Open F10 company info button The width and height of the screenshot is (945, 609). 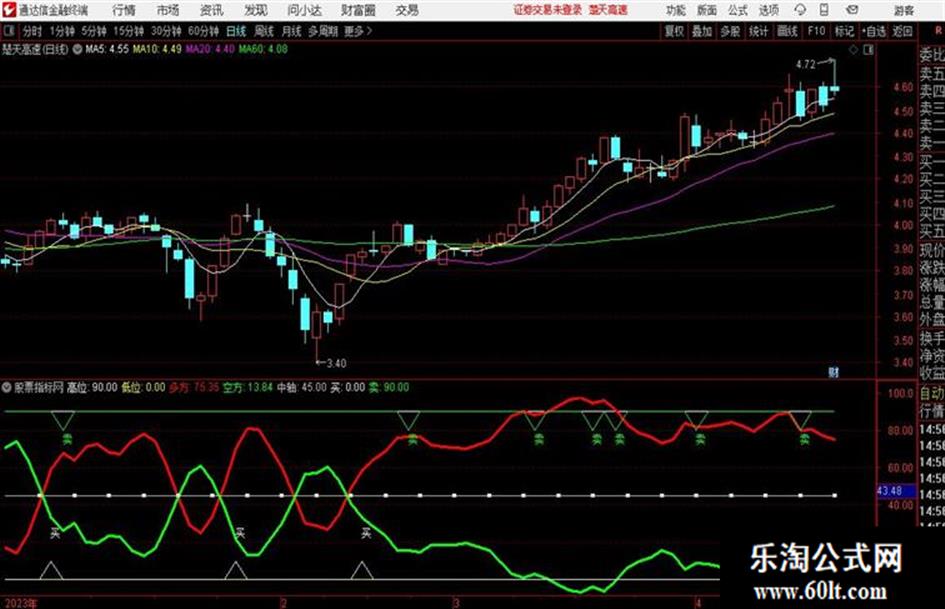tap(816, 31)
